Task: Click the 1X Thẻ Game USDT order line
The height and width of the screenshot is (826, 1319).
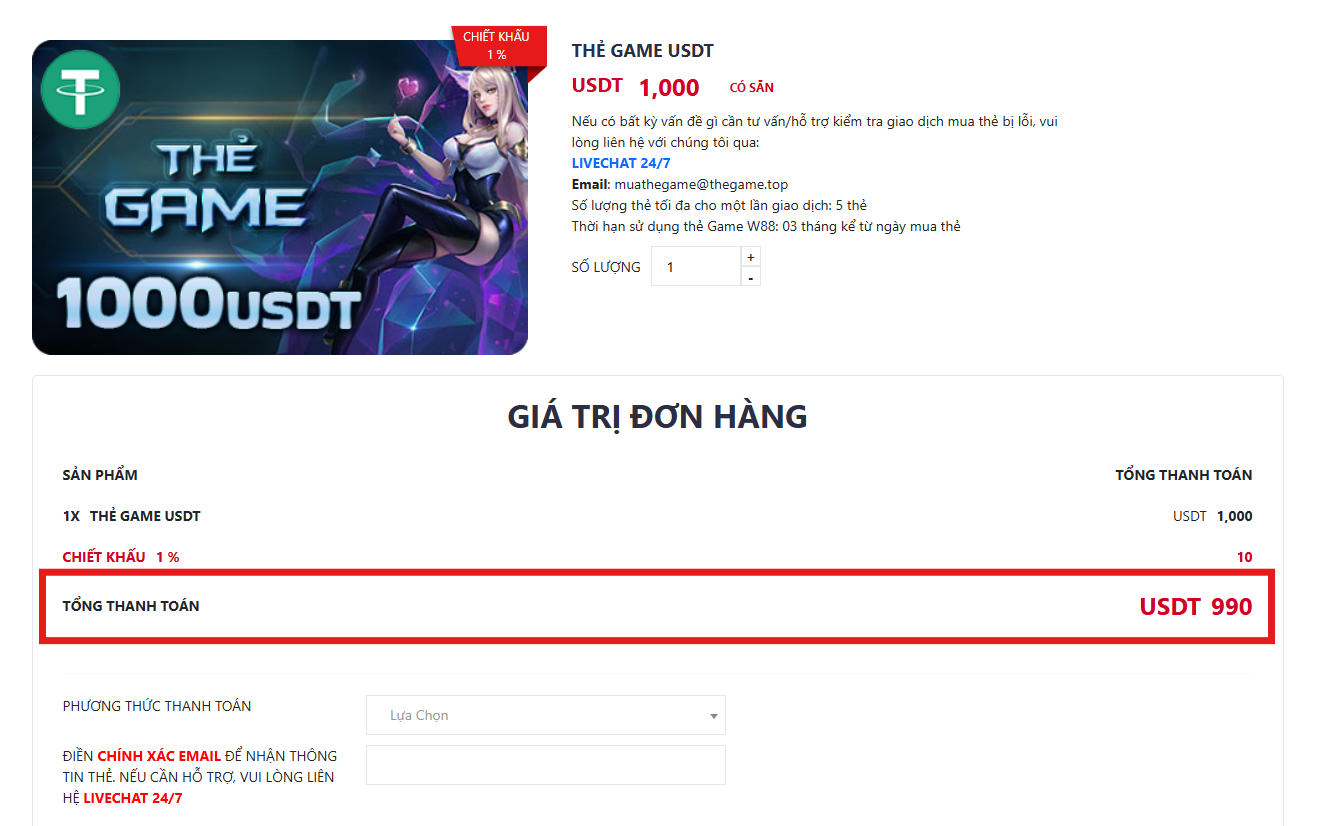Action: tap(132, 516)
